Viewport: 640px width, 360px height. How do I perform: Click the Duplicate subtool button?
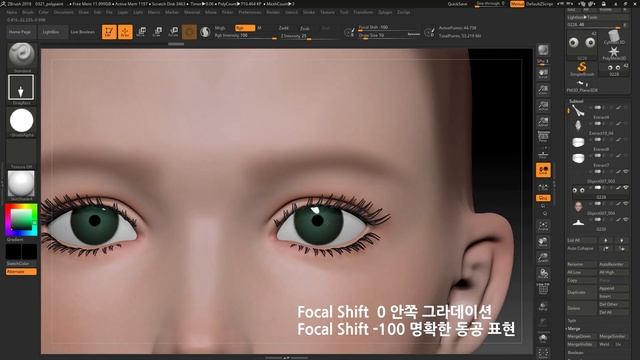[x=582, y=293]
